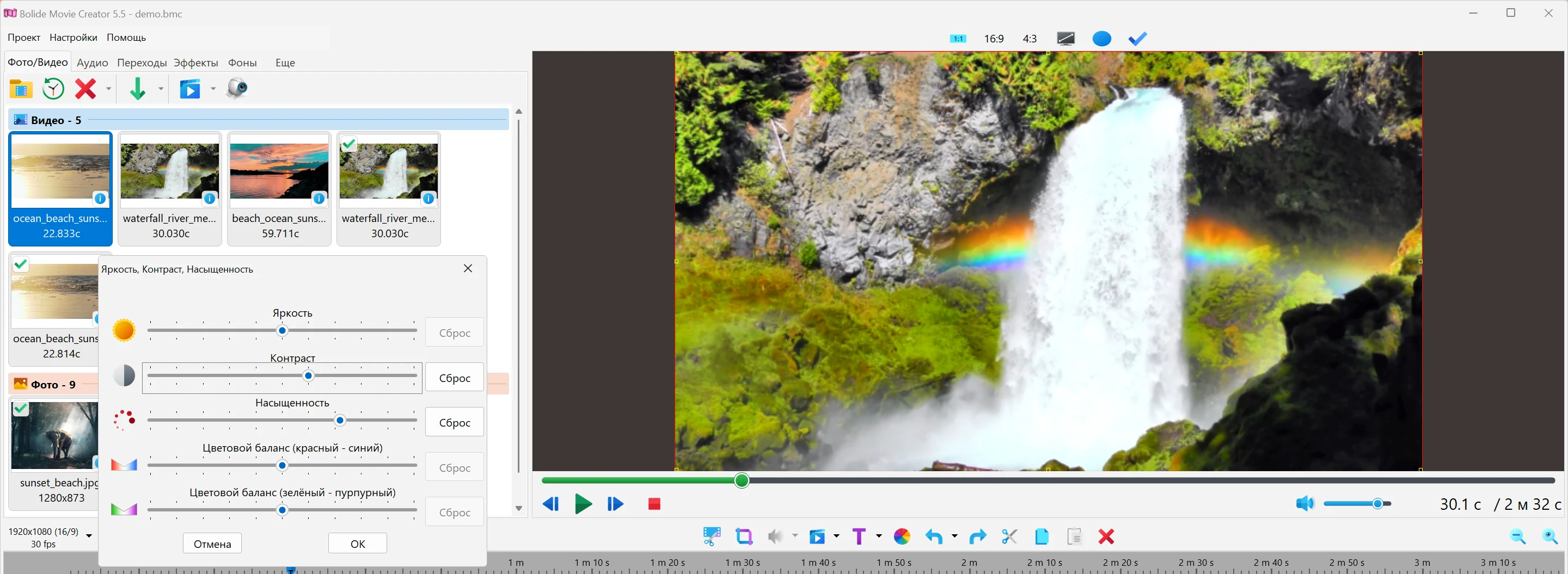
Task: Click the blue copy icon in timeline toolbar
Action: [1042, 536]
